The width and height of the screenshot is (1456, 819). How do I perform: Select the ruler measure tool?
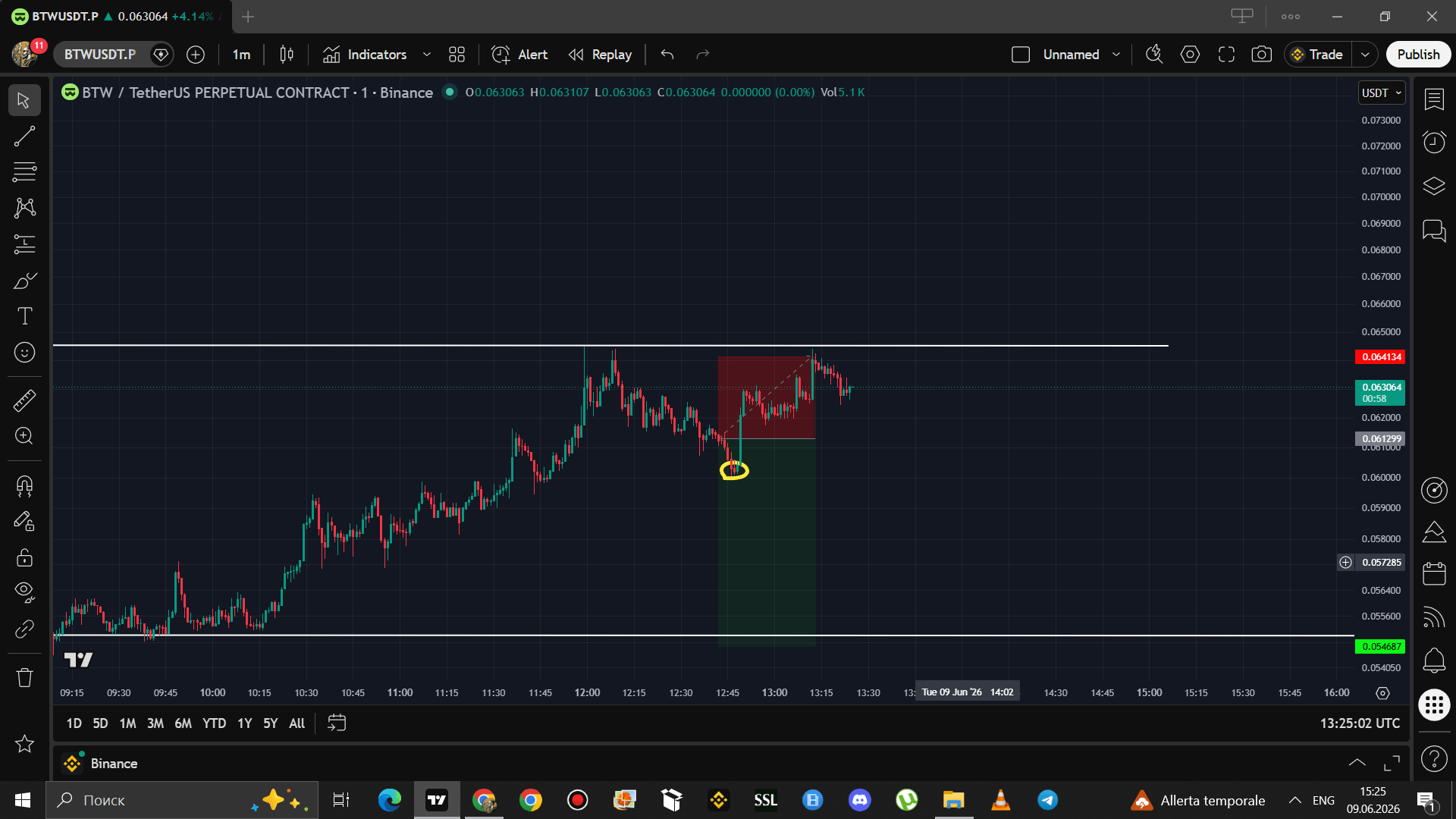[24, 400]
